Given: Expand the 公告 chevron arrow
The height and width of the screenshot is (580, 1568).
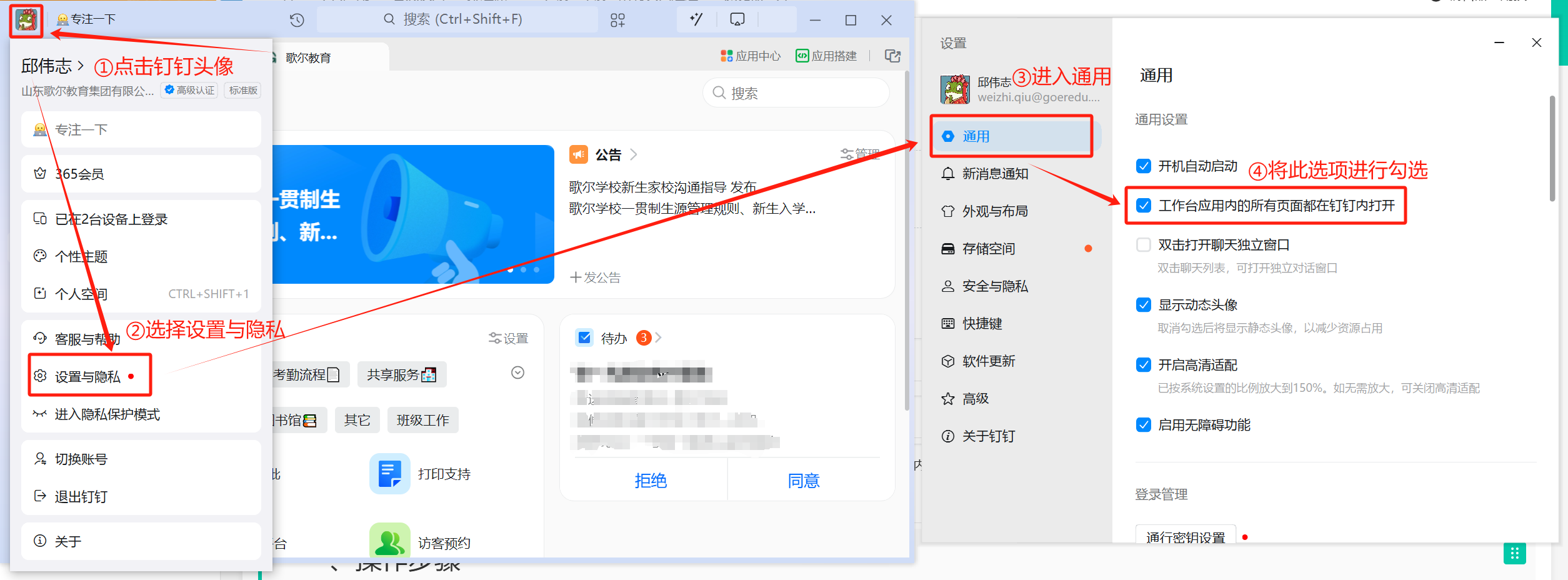Looking at the screenshot, I should tap(634, 154).
